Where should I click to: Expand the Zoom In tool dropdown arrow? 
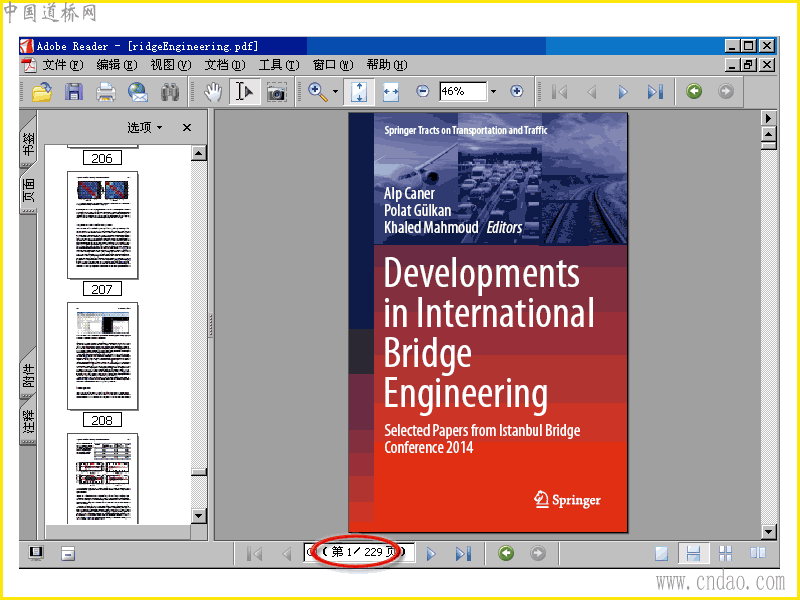(336, 92)
